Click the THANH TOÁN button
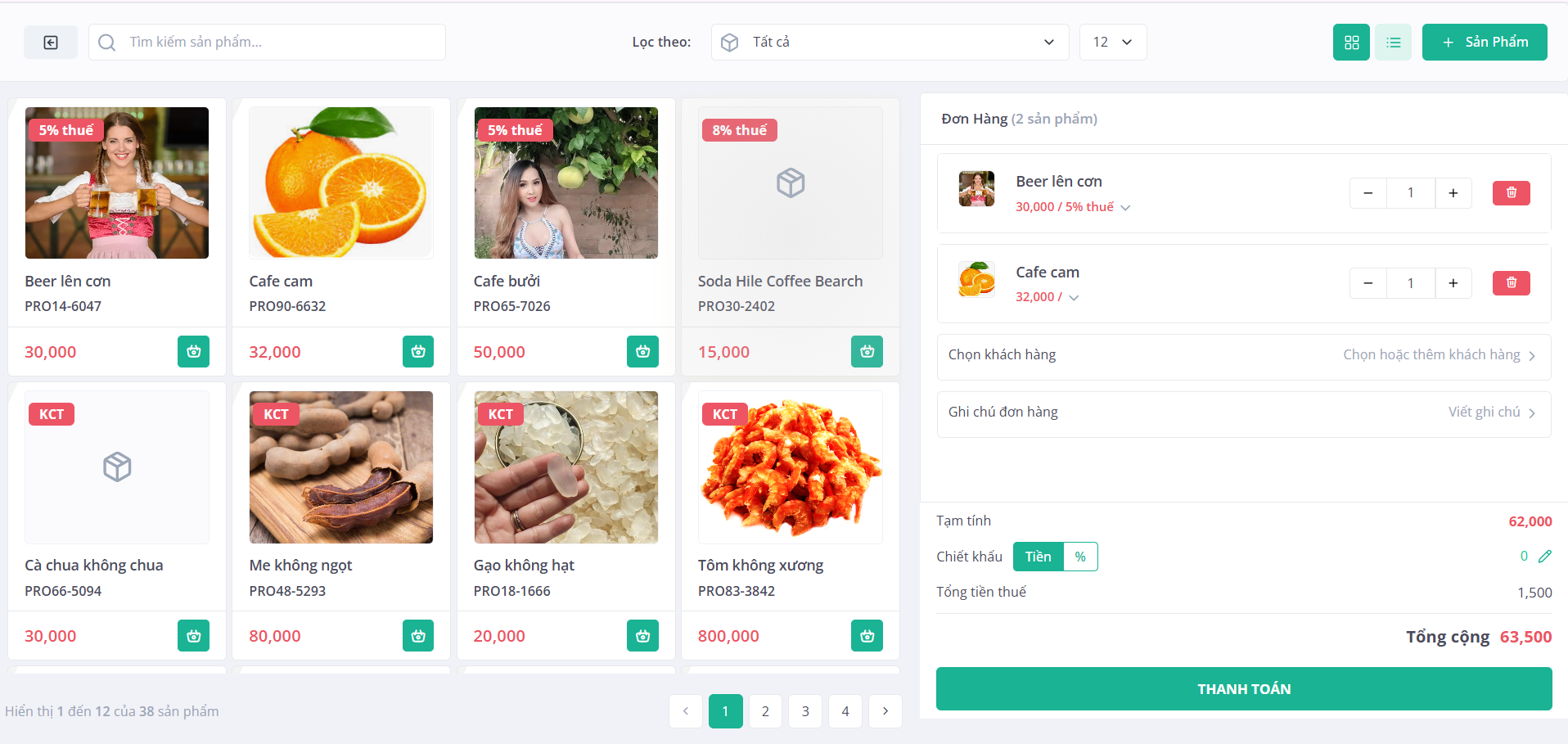This screenshot has width=1568, height=744. click(1244, 689)
